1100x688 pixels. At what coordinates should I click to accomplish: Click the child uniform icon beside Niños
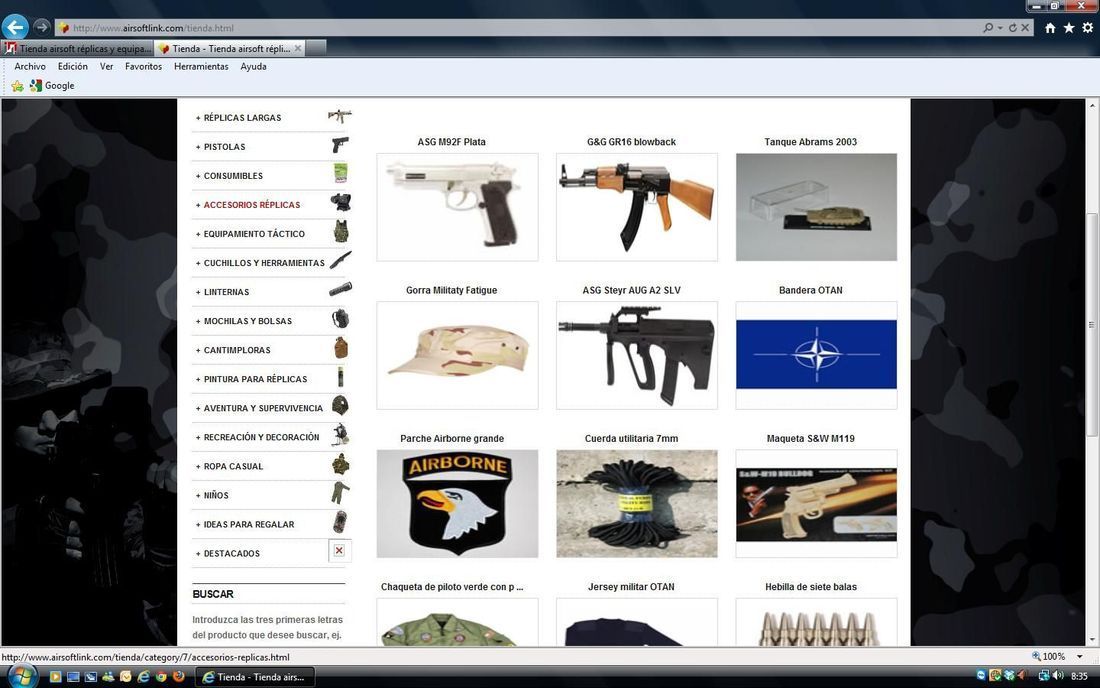340,493
